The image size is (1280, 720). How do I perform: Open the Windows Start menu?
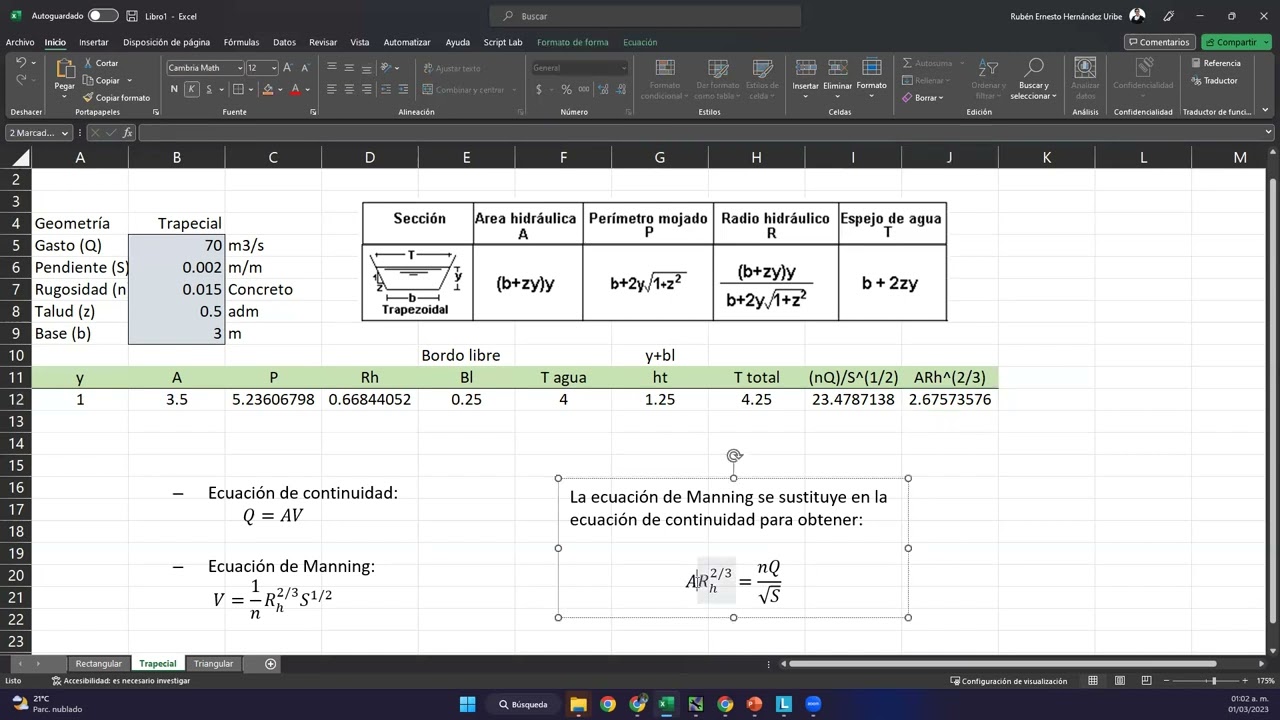pyautogui.click(x=467, y=704)
